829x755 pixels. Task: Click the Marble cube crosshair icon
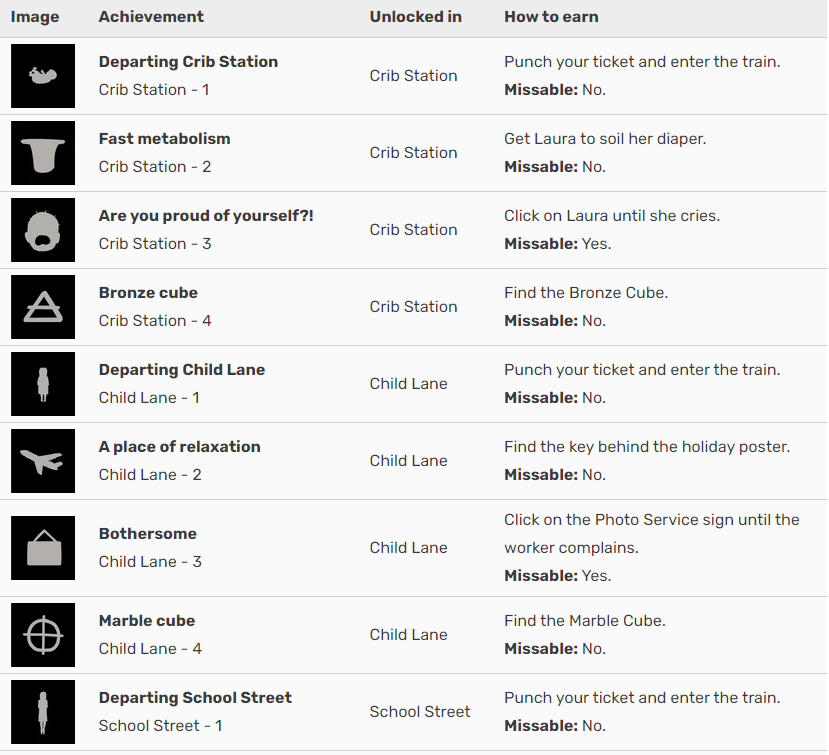pyautogui.click(x=43, y=635)
